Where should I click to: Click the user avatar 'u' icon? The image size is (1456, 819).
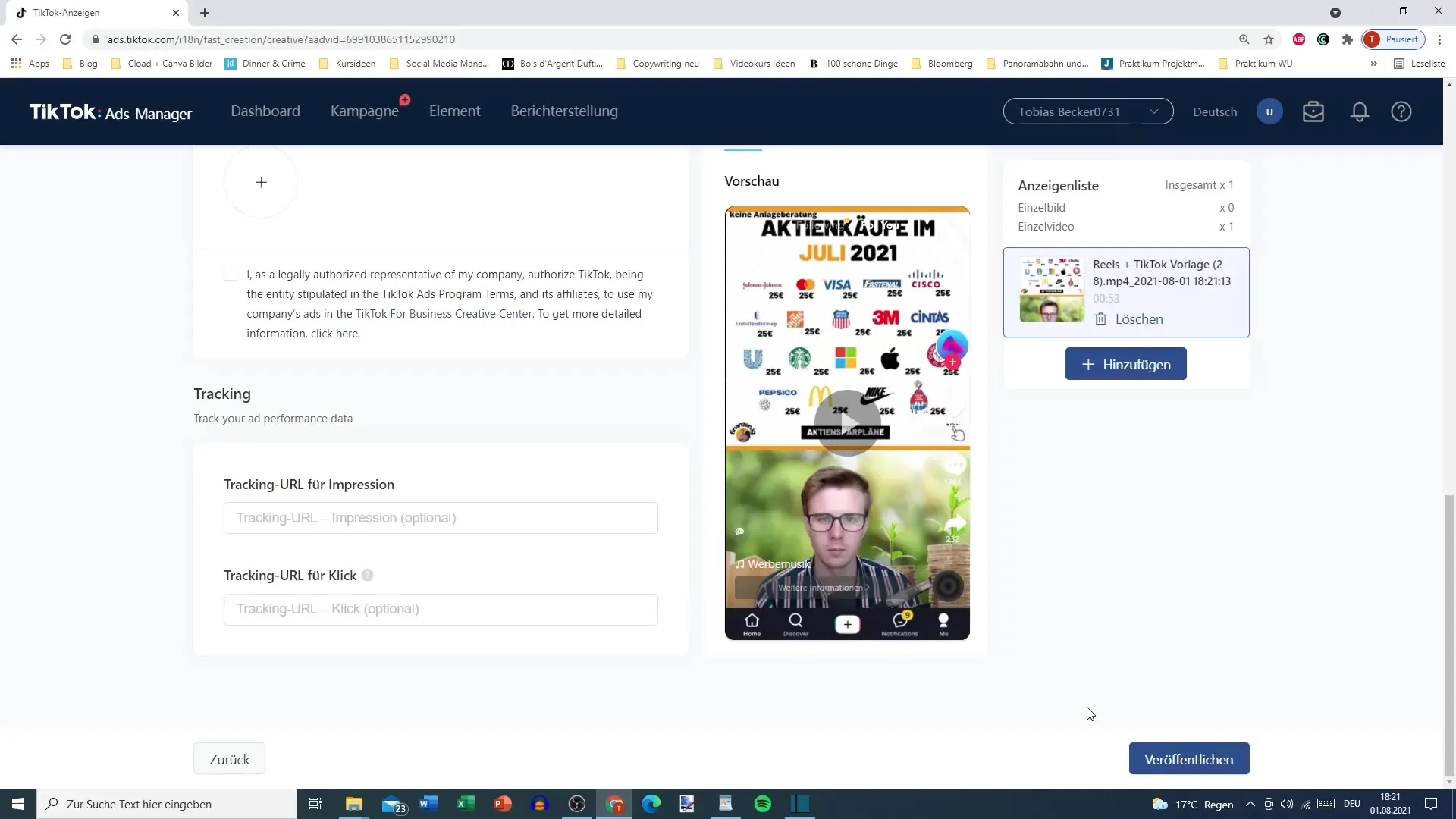(x=1269, y=111)
